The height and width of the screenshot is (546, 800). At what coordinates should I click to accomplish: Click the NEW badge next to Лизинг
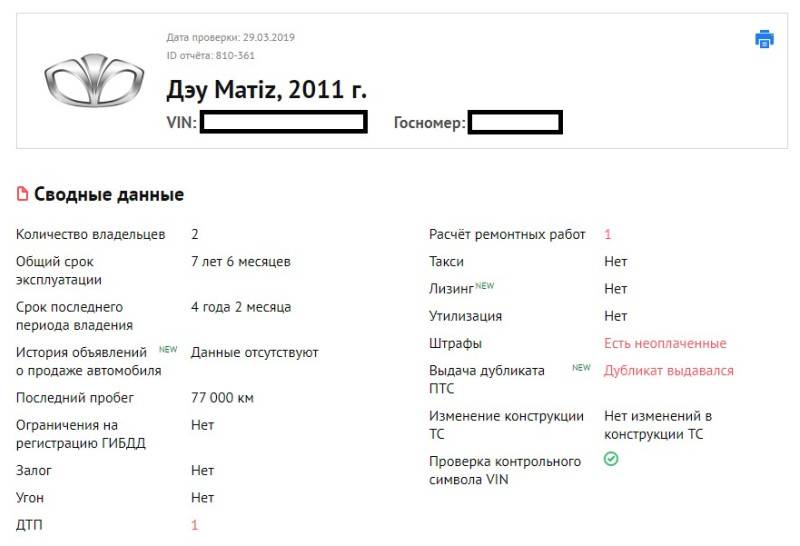tap(485, 286)
